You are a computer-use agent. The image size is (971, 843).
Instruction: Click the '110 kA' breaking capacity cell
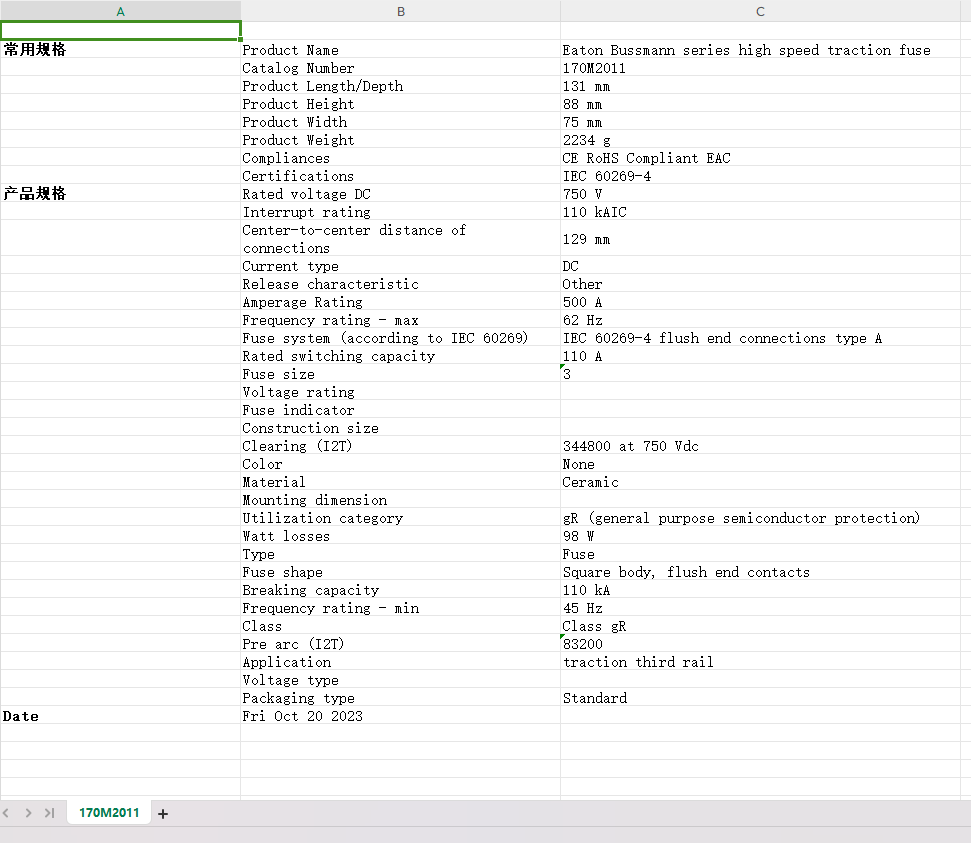point(760,590)
